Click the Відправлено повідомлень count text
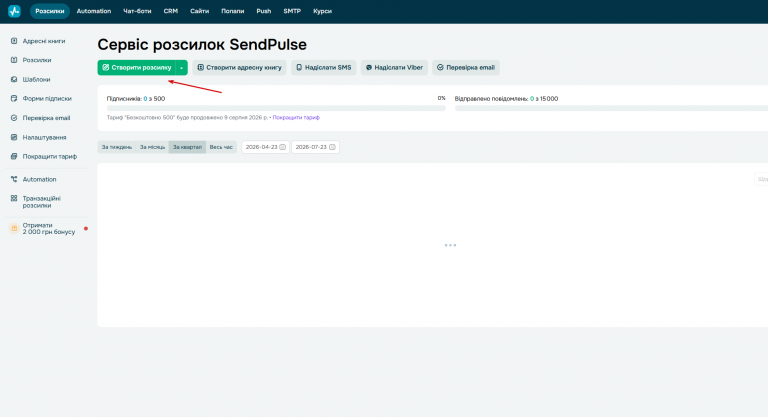 tap(506, 98)
